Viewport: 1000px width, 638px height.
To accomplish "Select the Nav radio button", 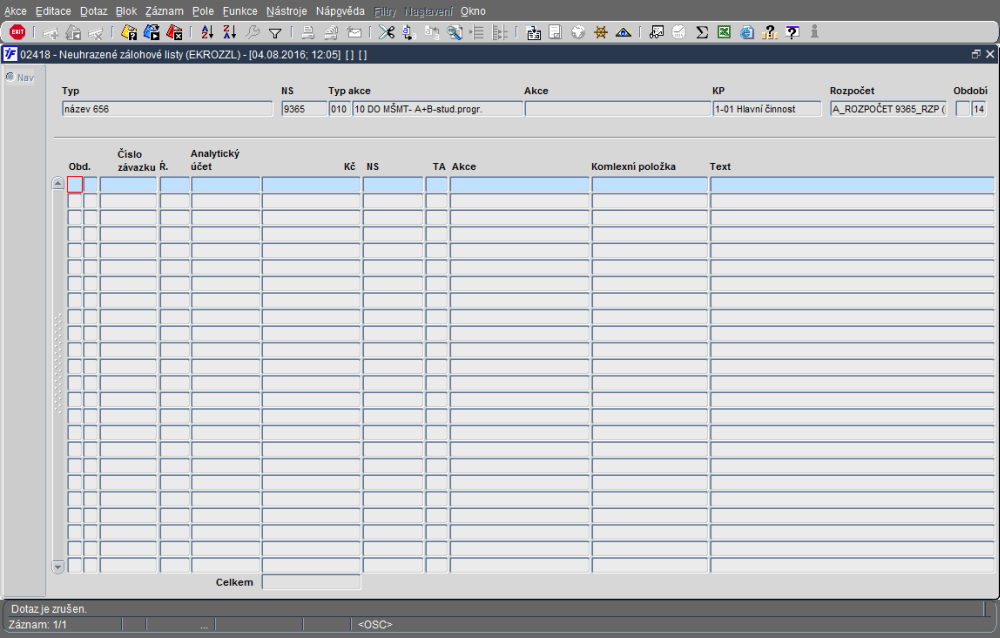I will click(x=10, y=77).
